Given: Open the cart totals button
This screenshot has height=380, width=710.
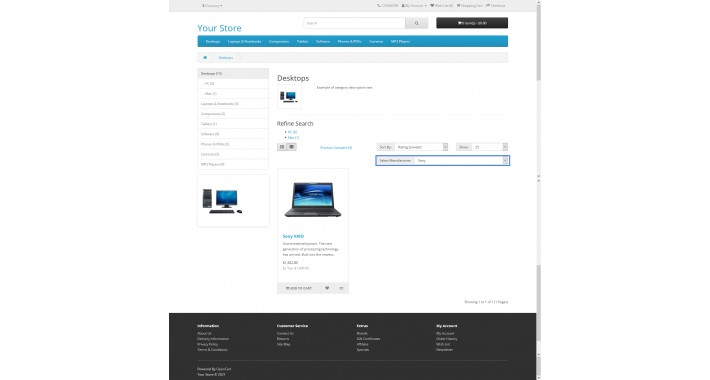Looking at the screenshot, I should point(472,23).
